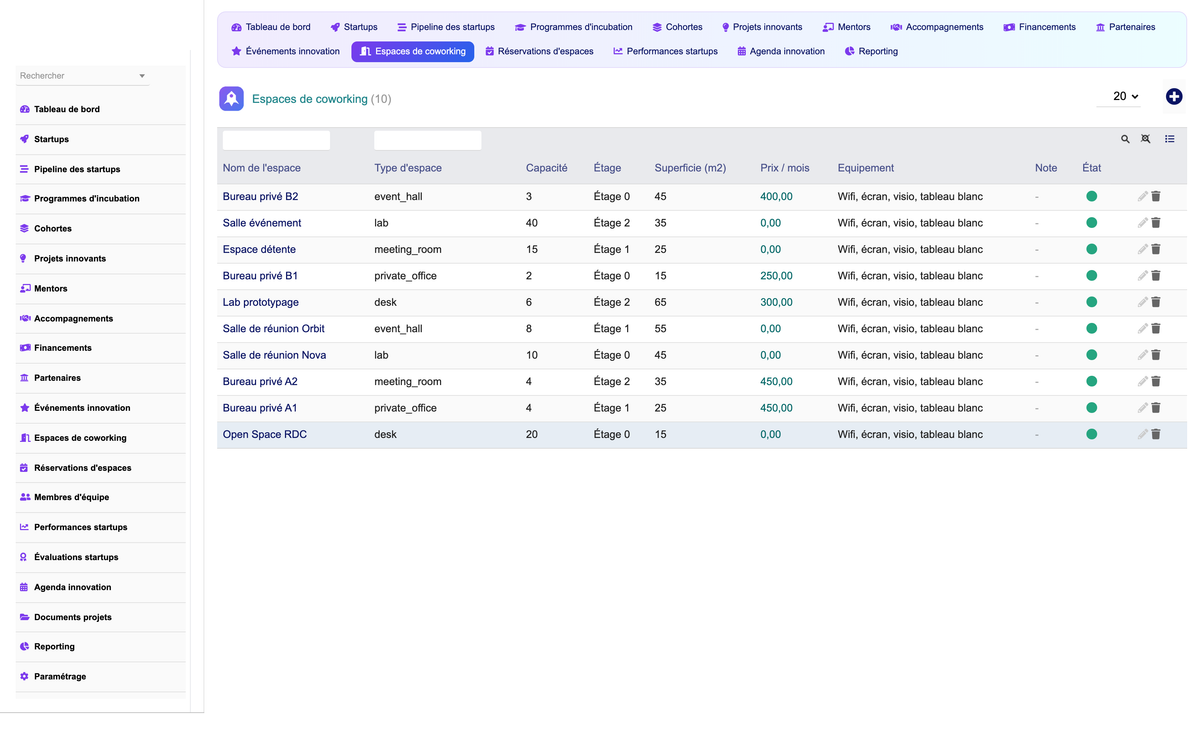Open the Événements innovation top tab

[x=286, y=51]
